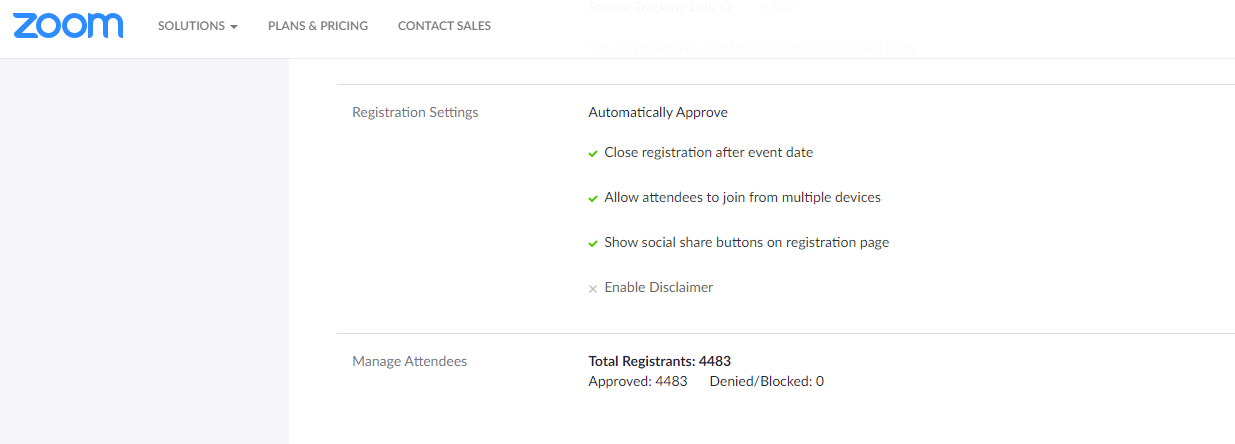
Task: Click Total Registrants: 4483
Action: click(660, 361)
